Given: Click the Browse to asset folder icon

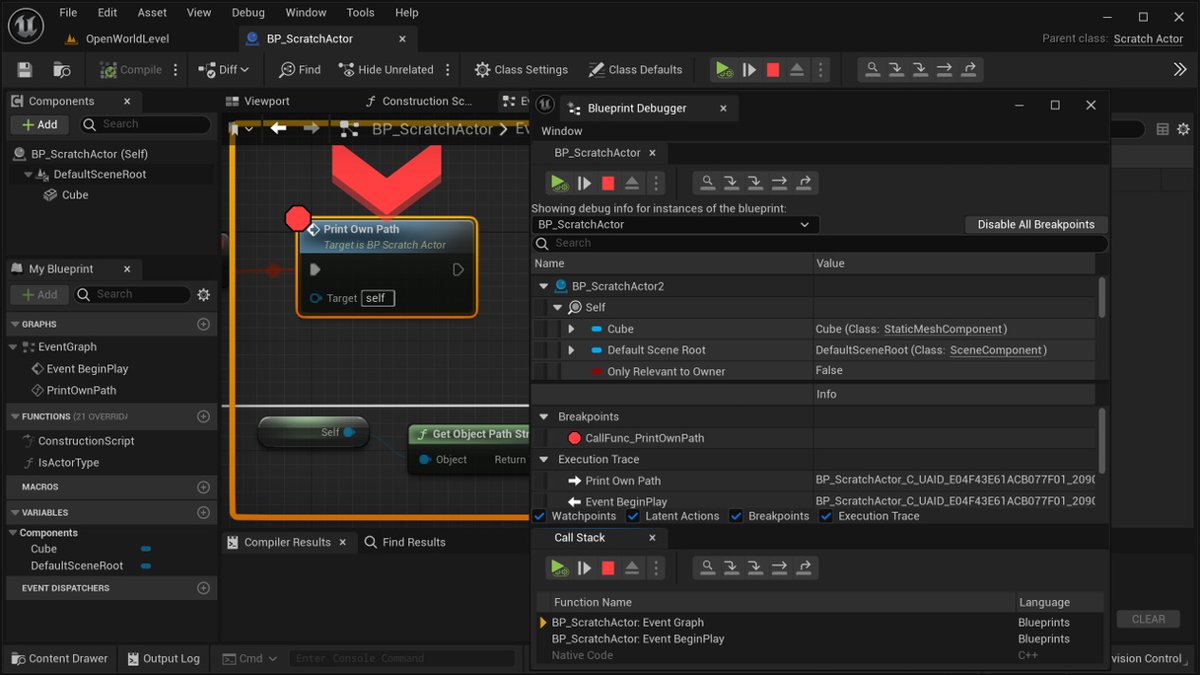Looking at the screenshot, I should 62,70.
